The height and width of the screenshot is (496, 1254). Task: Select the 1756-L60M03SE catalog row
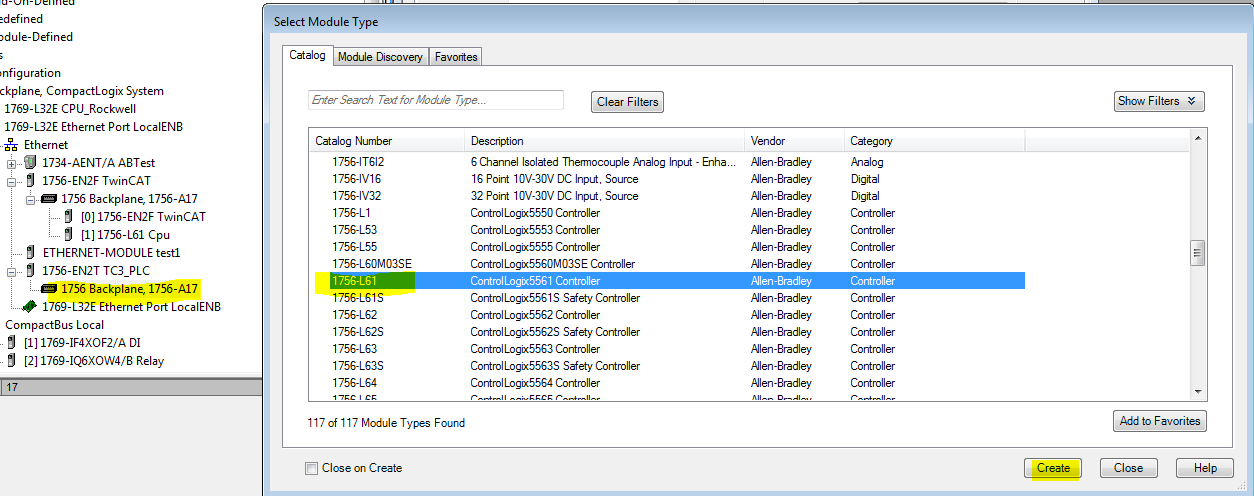(x=668, y=264)
